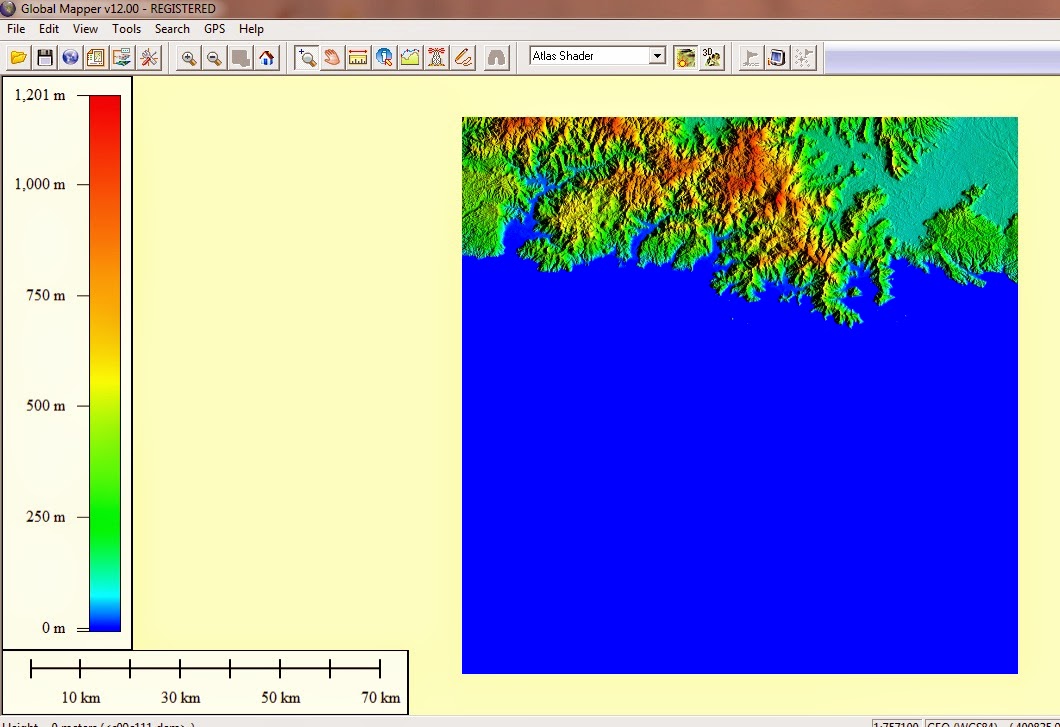This screenshot has width=1060, height=727.
Task: Click the Full View home button
Action: click(x=265, y=57)
